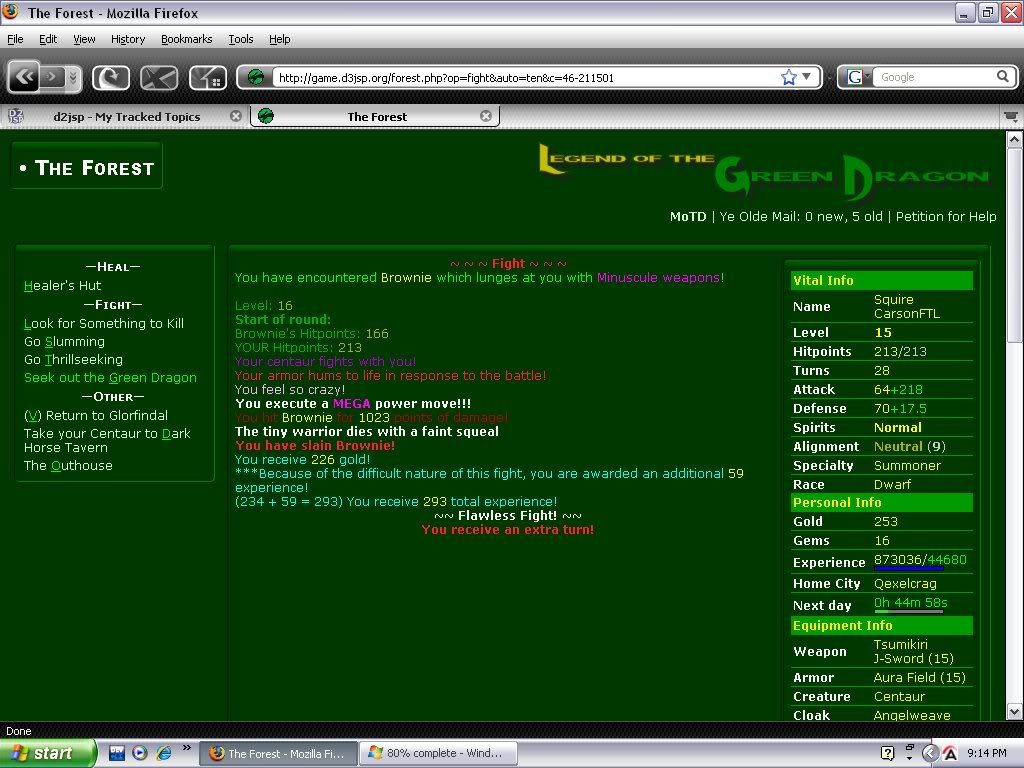Click the browser Back arrow button
1024x768 pixels.
point(24,77)
